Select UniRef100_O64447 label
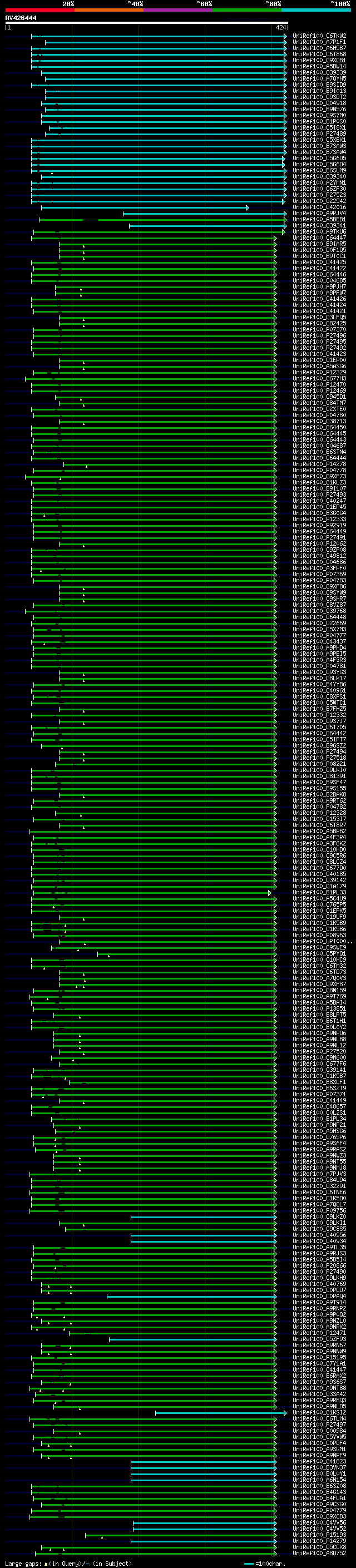The width and height of the screenshot is (356, 1568). [319, 238]
